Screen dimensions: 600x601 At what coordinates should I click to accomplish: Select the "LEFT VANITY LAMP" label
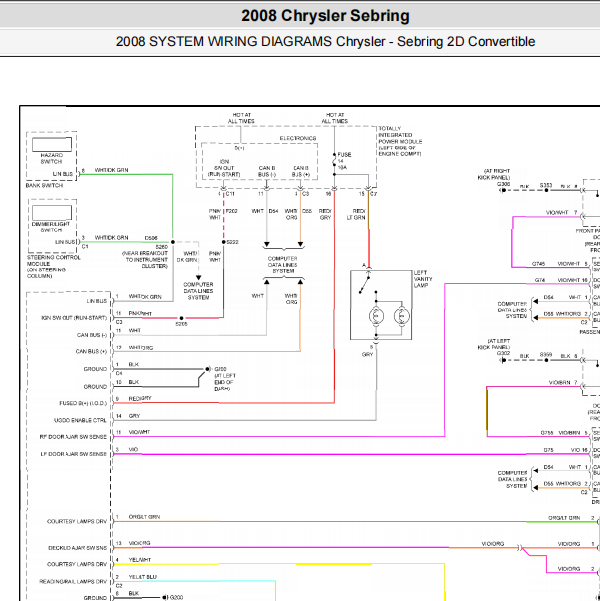(x=423, y=279)
